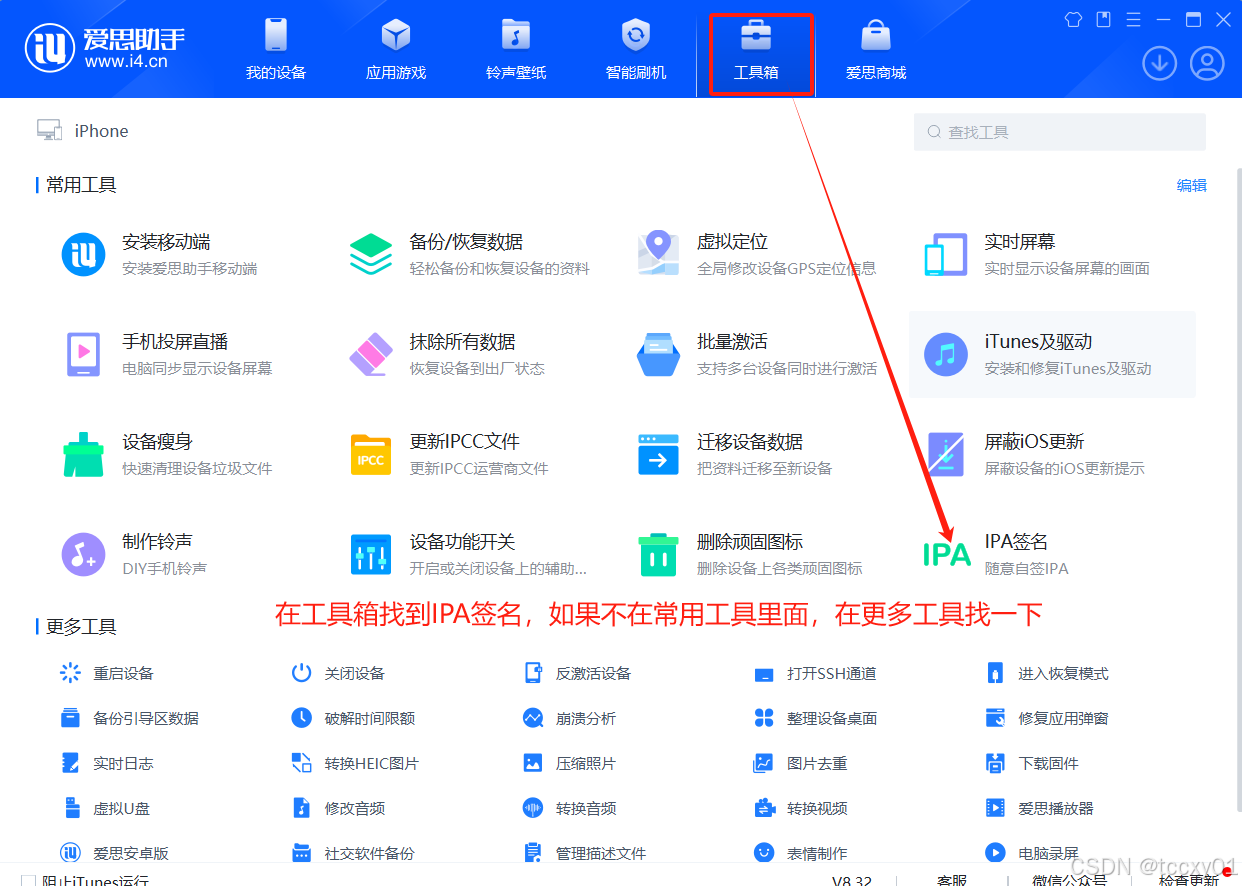Image resolution: width=1242 pixels, height=886 pixels.
Task: Open 修改音频 tool
Action: tap(339, 808)
